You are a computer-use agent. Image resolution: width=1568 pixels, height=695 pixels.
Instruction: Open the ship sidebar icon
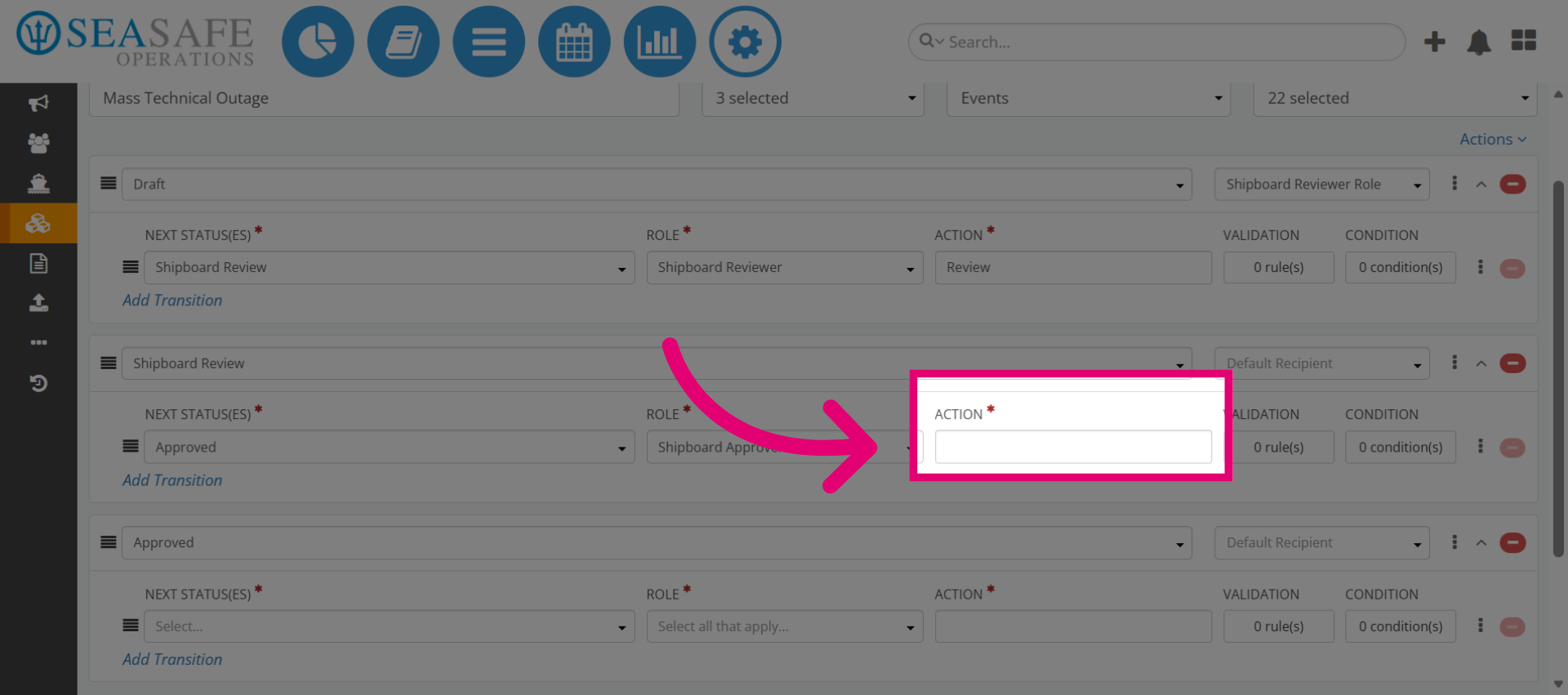tap(38, 183)
